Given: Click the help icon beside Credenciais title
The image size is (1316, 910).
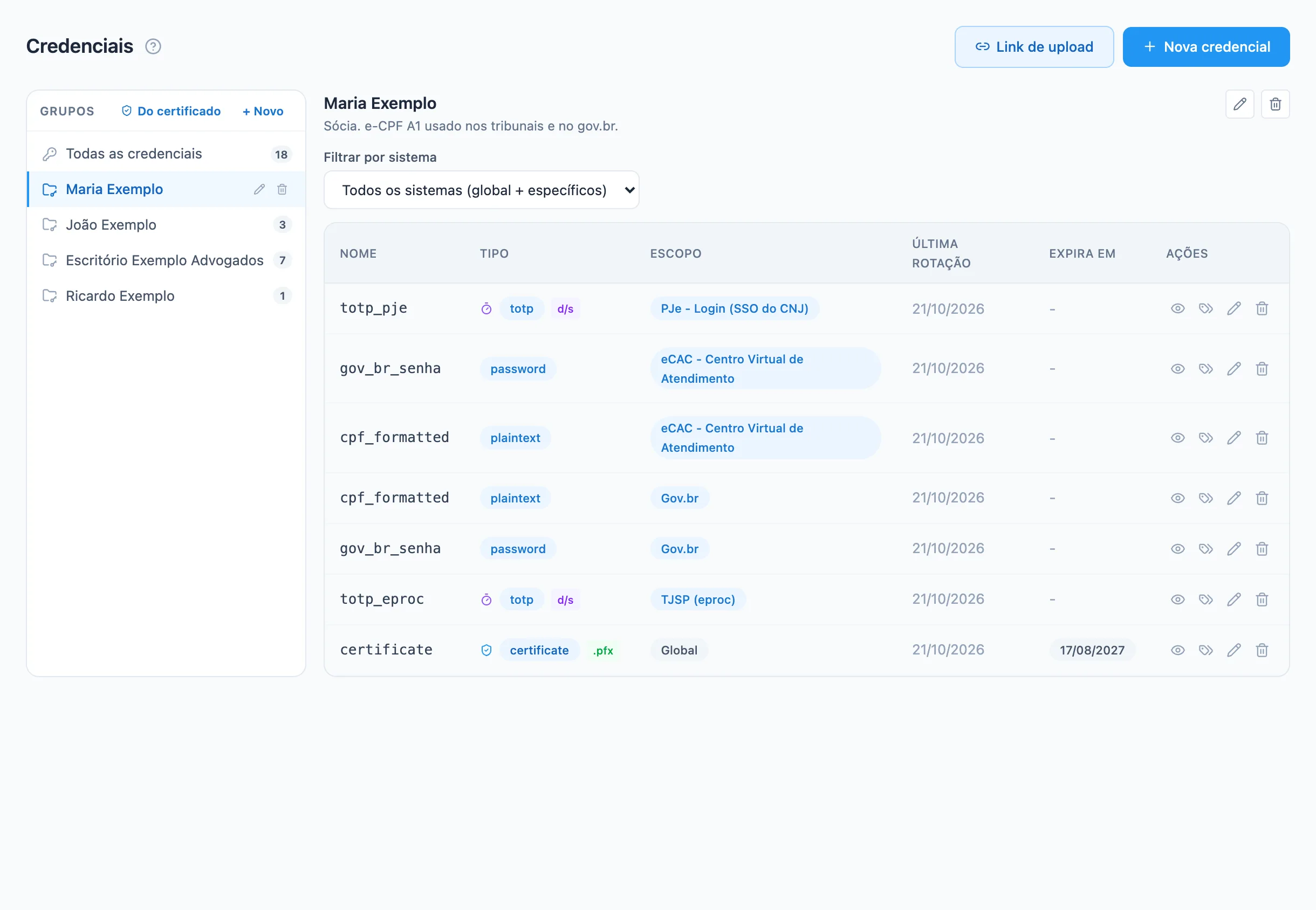Looking at the screenshot, I should (x=153, y=46).
